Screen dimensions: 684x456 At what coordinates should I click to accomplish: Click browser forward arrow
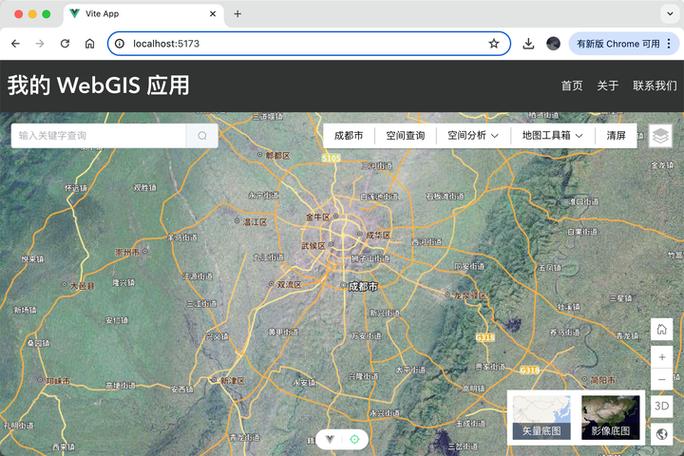click(x=40, y=44)
